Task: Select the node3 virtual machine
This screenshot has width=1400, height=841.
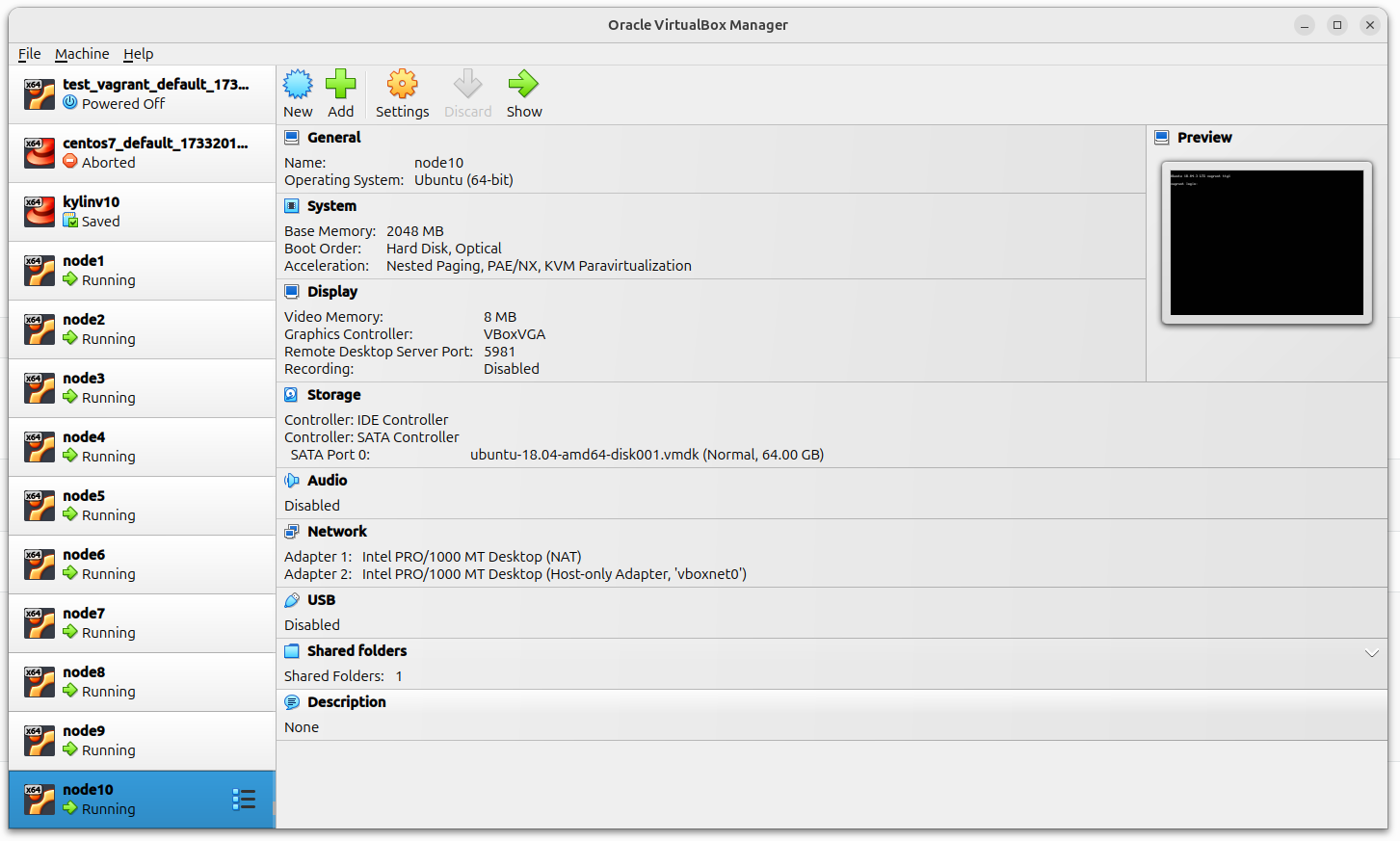Action: (x=142, y=388)
